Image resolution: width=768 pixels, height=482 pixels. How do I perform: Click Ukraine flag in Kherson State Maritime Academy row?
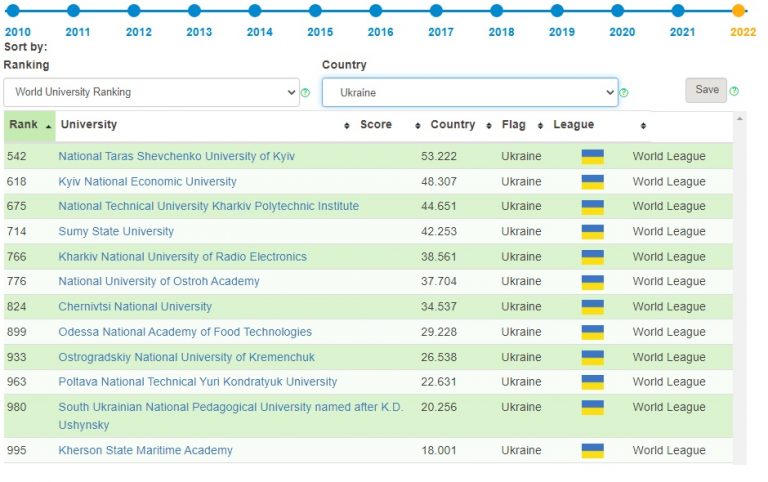point(593,451)
